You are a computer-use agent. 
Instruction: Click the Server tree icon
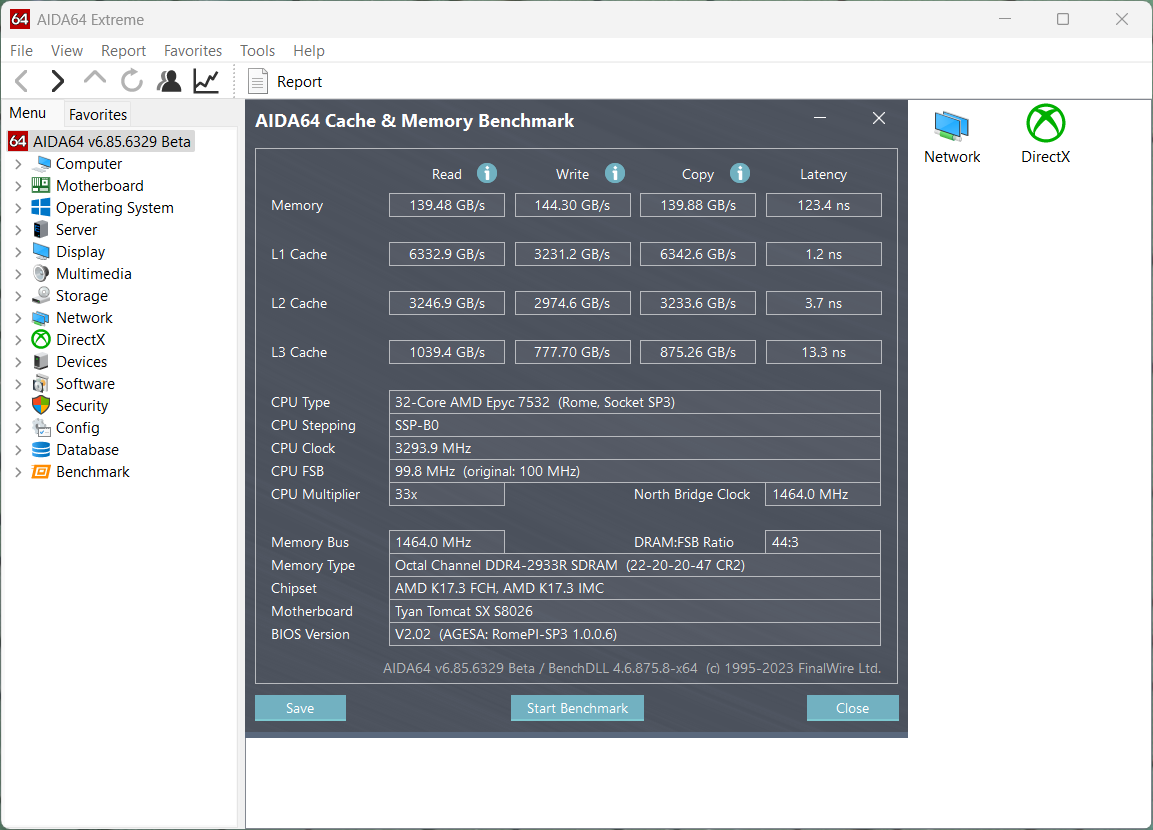41,229
